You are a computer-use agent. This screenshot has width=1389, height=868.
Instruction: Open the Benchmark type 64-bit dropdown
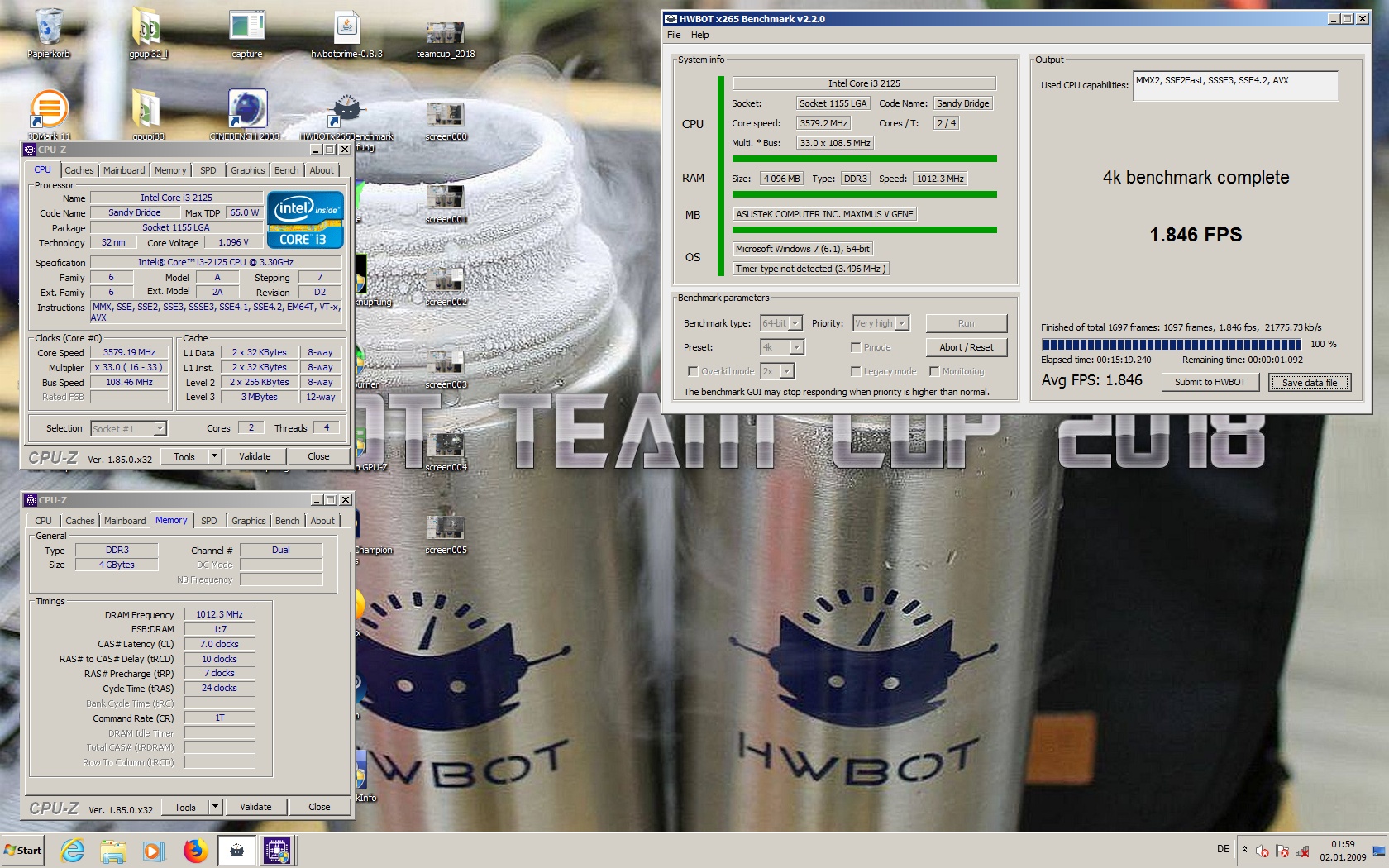[795, 323]
